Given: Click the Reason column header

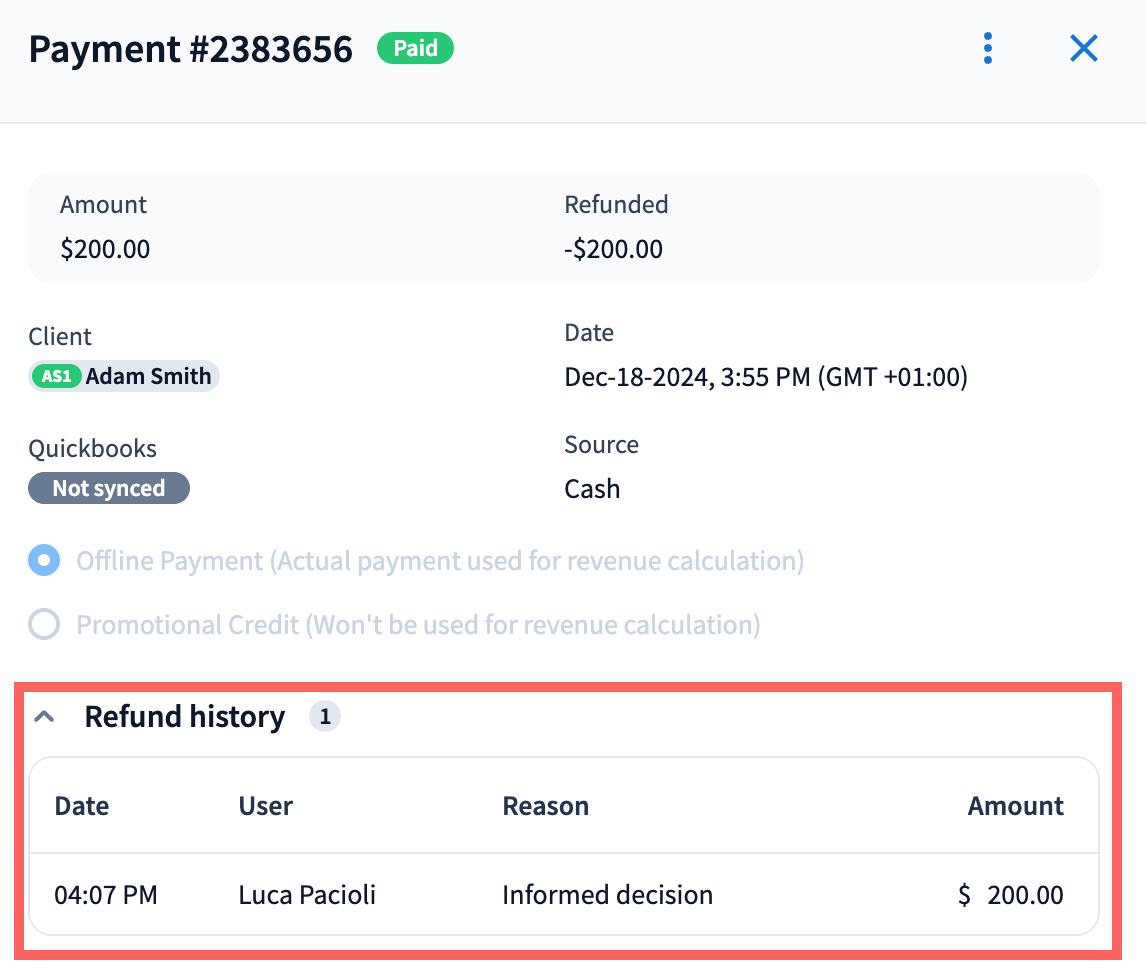Looking at the screenshot, I should (x=545, y=806).
